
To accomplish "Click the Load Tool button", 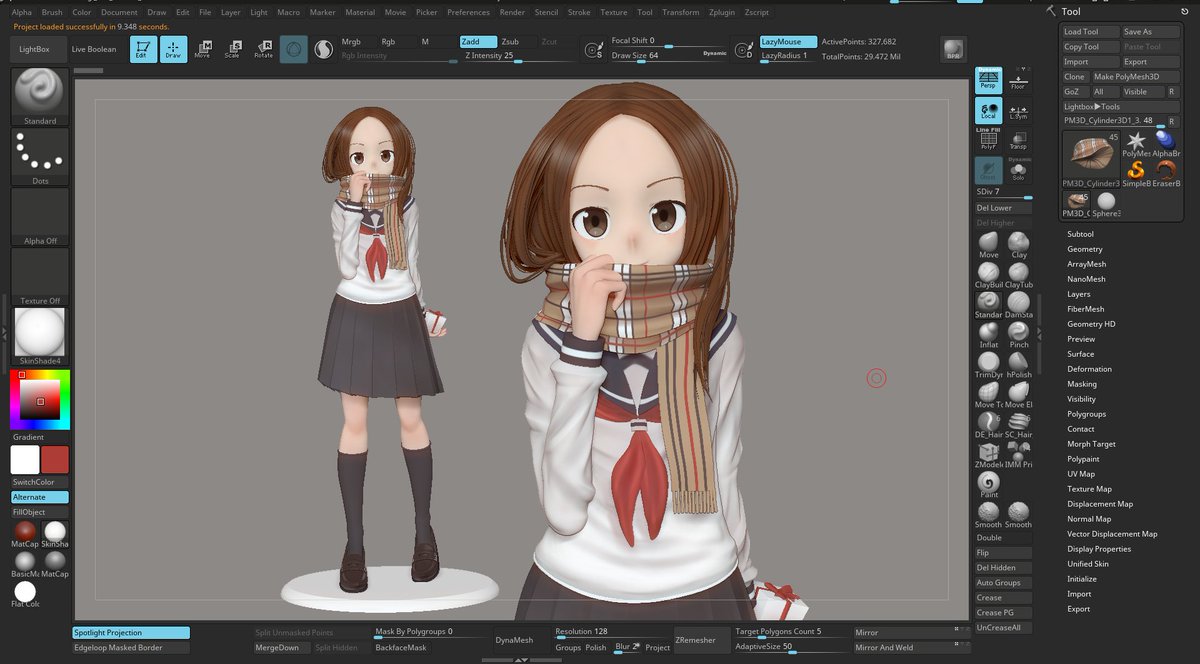I will pyautogui.click(x=1090, y=32).
